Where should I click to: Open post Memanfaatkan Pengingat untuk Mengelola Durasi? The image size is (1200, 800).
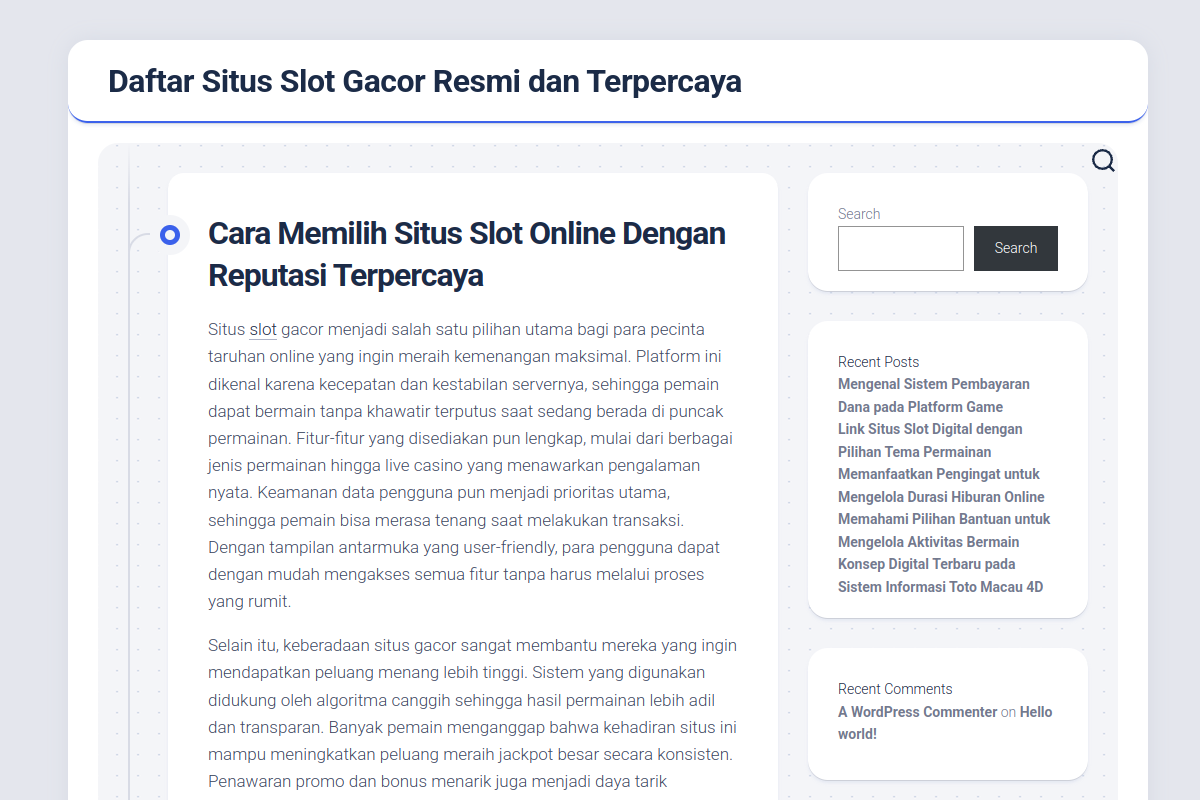point(941,485)
